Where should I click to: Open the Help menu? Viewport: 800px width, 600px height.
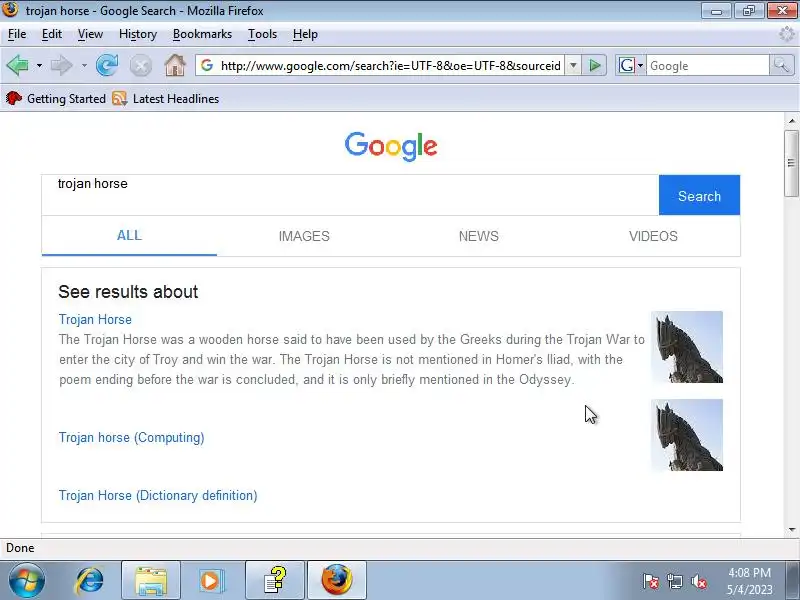tap(305, 34)
